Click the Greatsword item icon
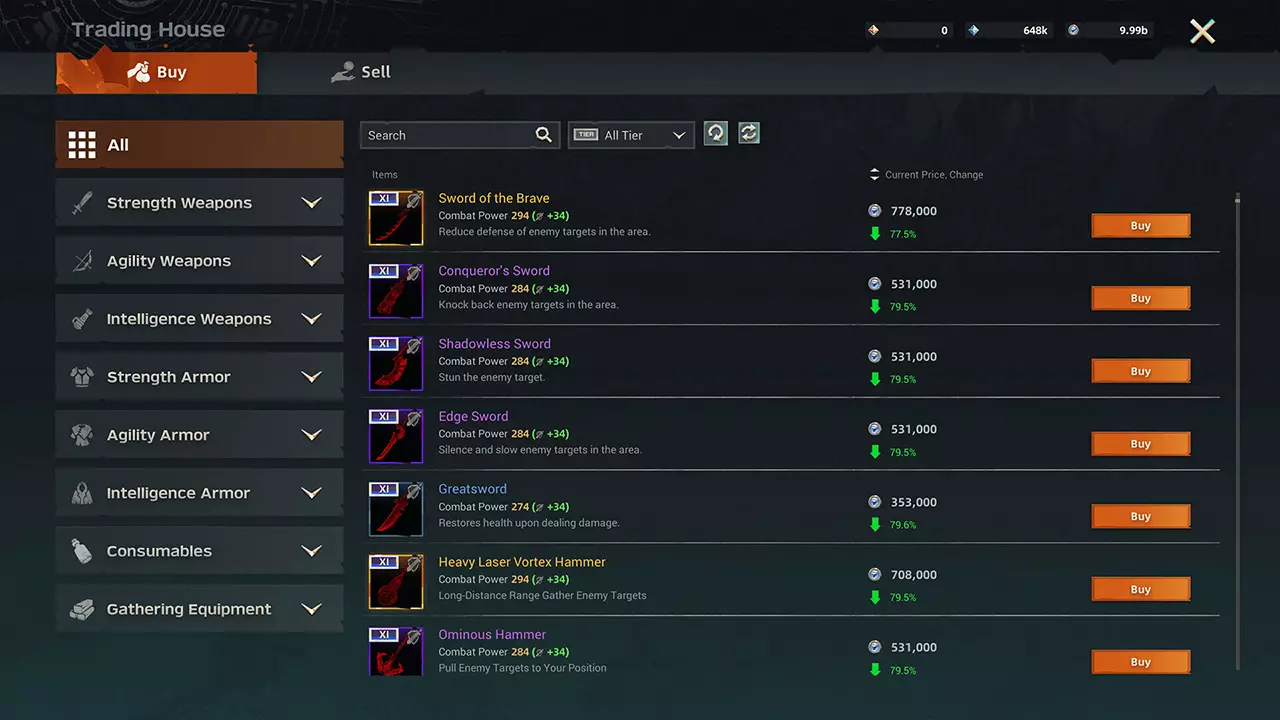This screenshot has height=720, width=1280. click(396, 509)
